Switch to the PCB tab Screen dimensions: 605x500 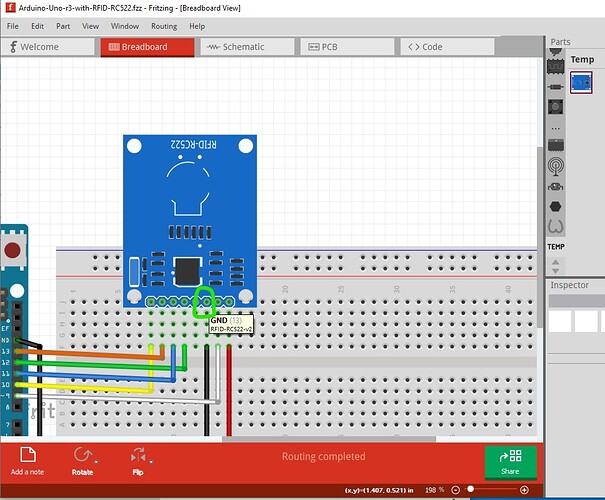click(x=347, y=47)
